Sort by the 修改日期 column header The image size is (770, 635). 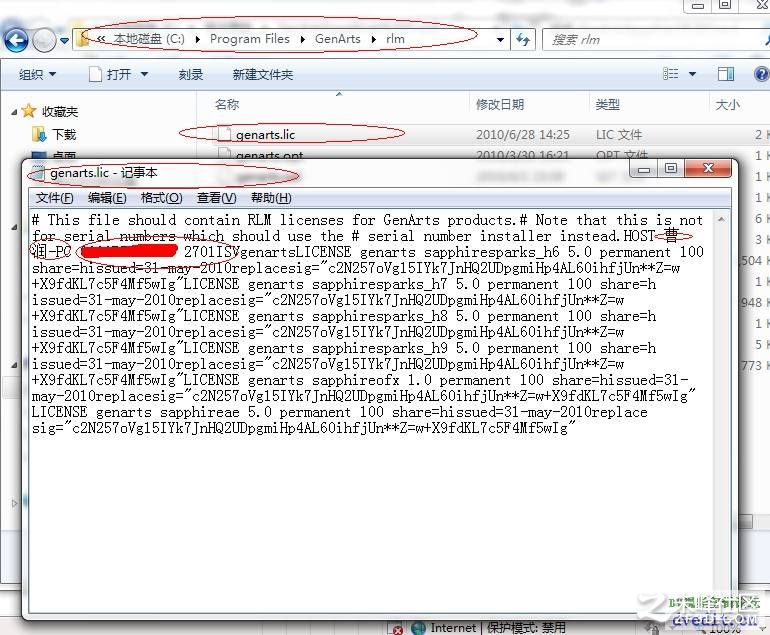[500, 104]
